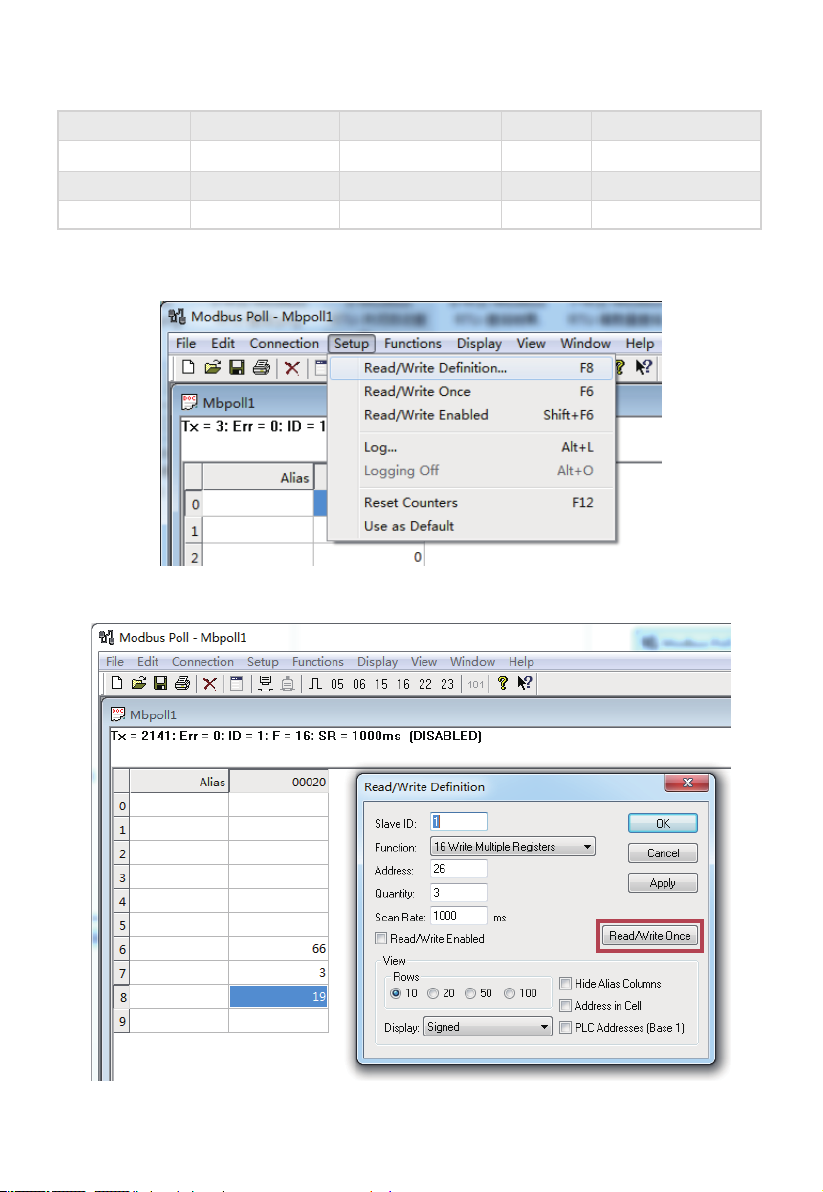
Task: Choose Read/Write Once F6 menu entry
Action: pos(471,392)
